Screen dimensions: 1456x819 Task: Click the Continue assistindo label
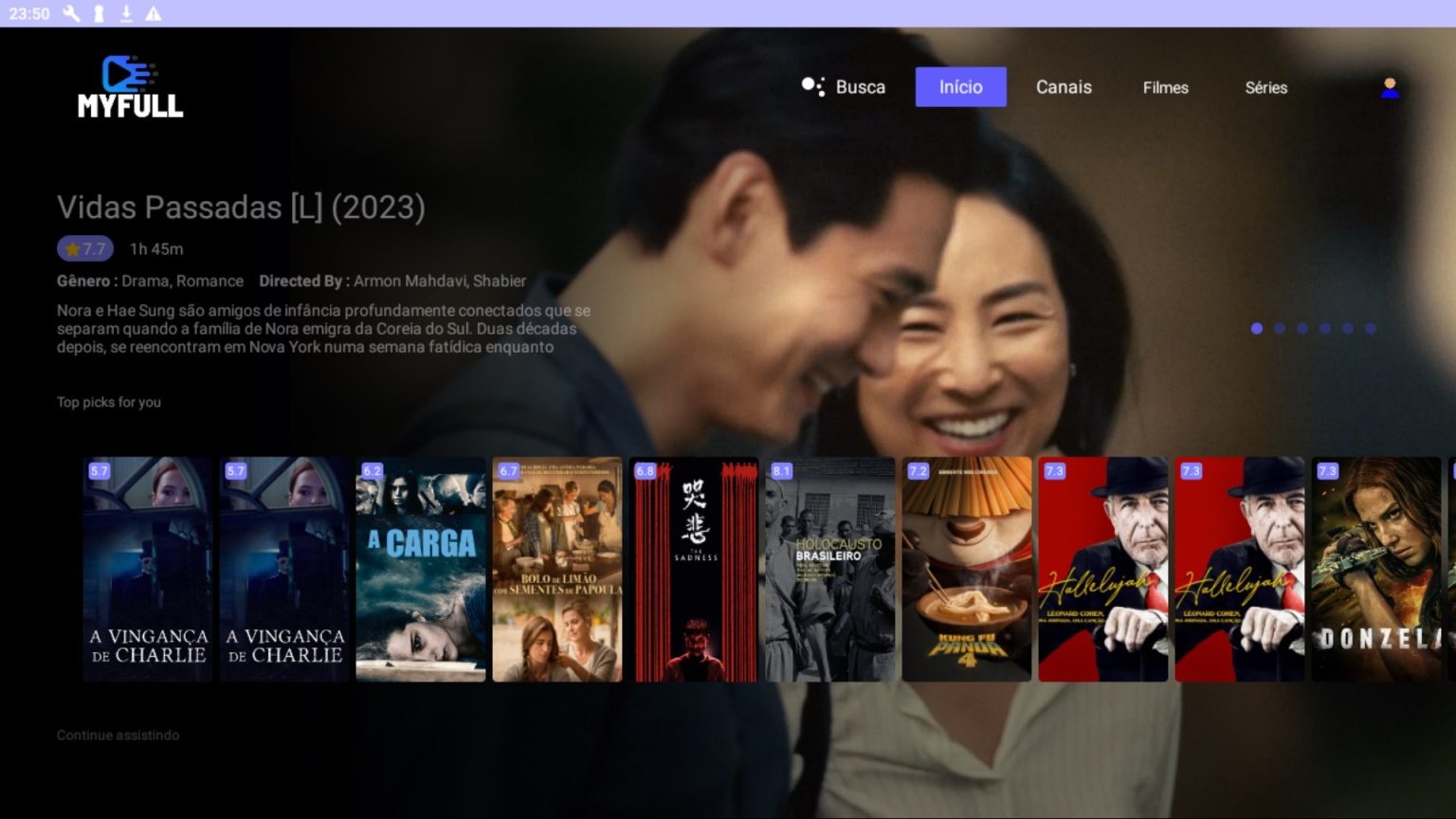click(117, 735)
